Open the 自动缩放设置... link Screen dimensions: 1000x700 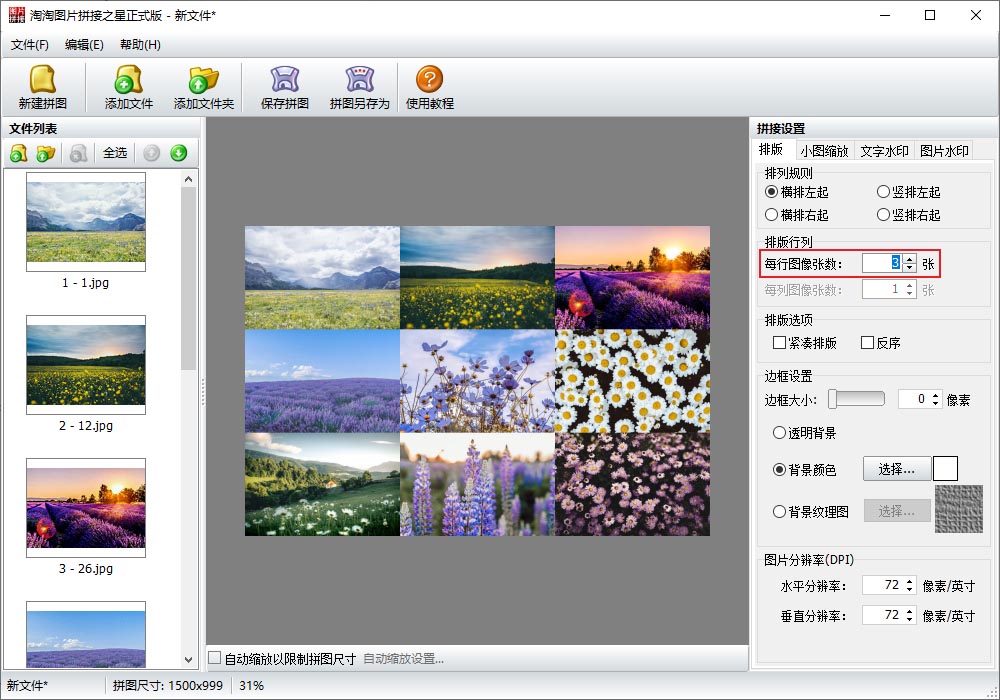403,659
